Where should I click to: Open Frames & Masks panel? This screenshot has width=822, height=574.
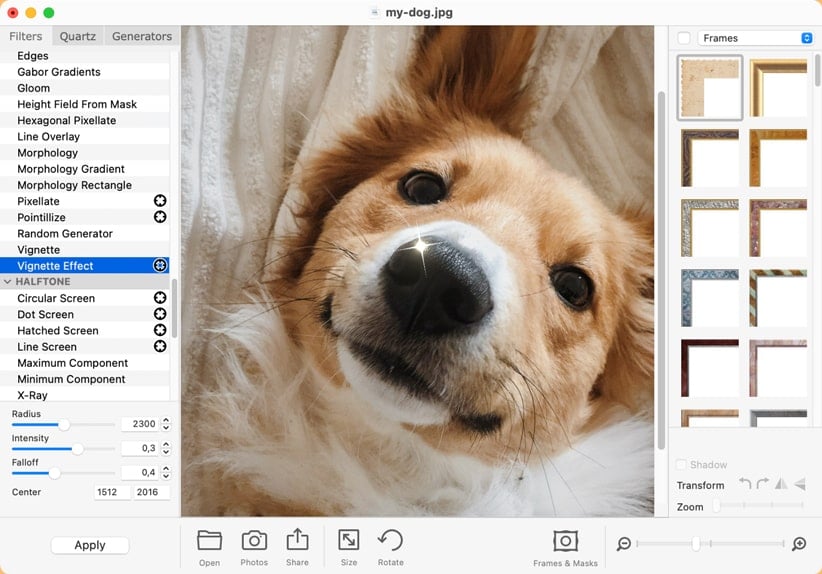tap(565, 542)
